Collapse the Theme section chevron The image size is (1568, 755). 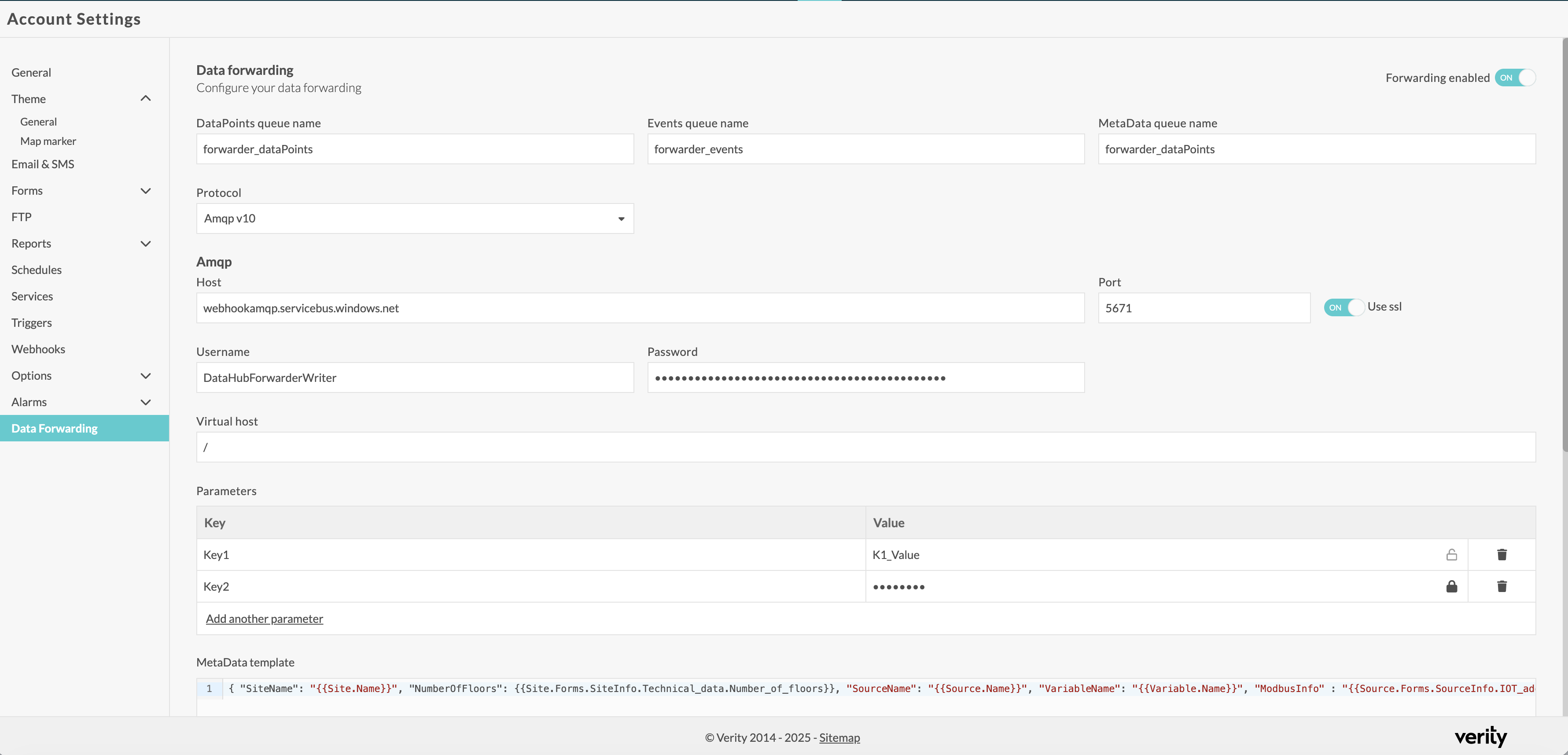click(145, 99)
